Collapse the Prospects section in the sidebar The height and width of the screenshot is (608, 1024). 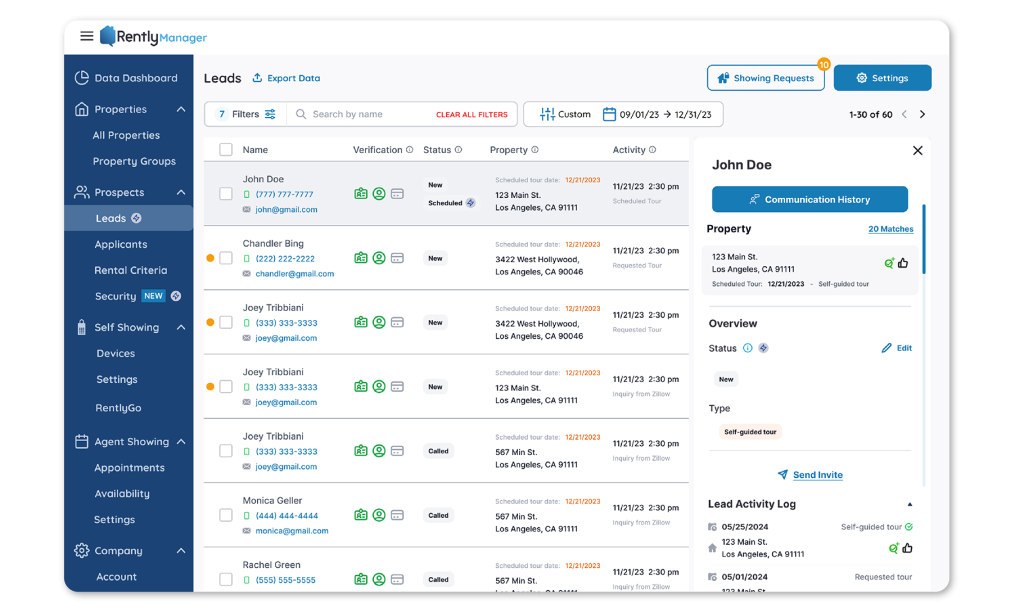point(181,192)
